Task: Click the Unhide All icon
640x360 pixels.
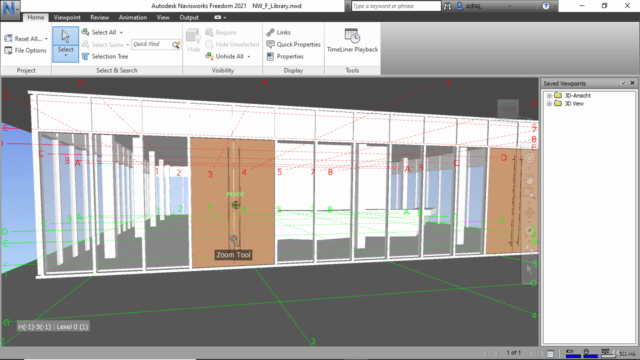Action: pyautogui.click(x=209, y=56)
